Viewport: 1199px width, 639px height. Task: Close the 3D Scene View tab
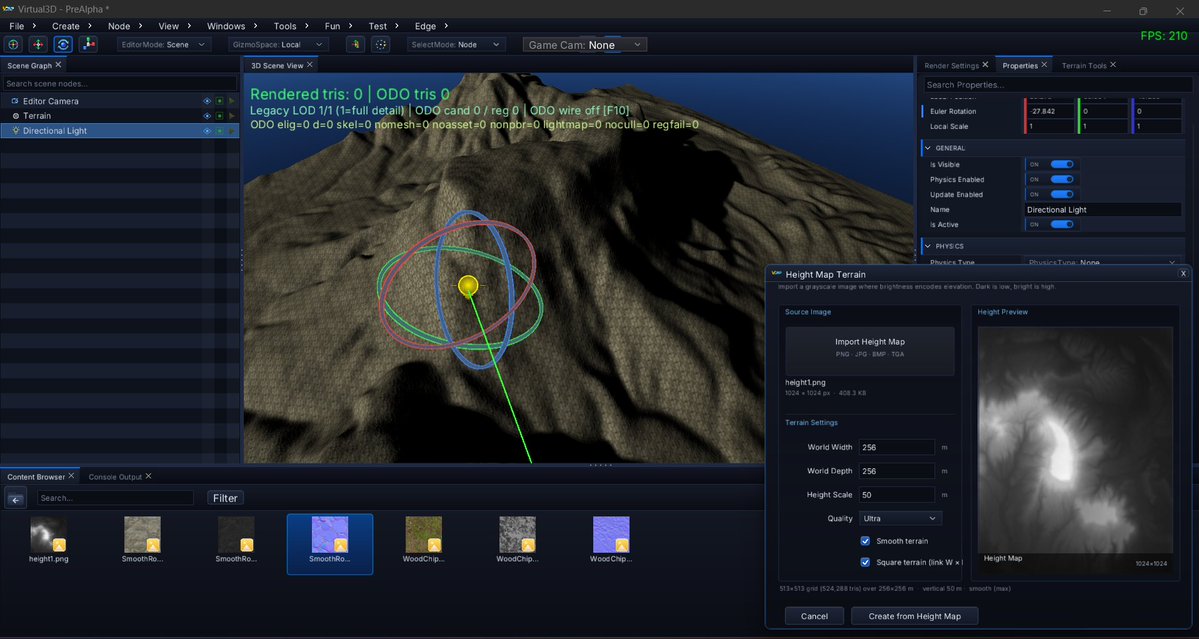(310, 65)
